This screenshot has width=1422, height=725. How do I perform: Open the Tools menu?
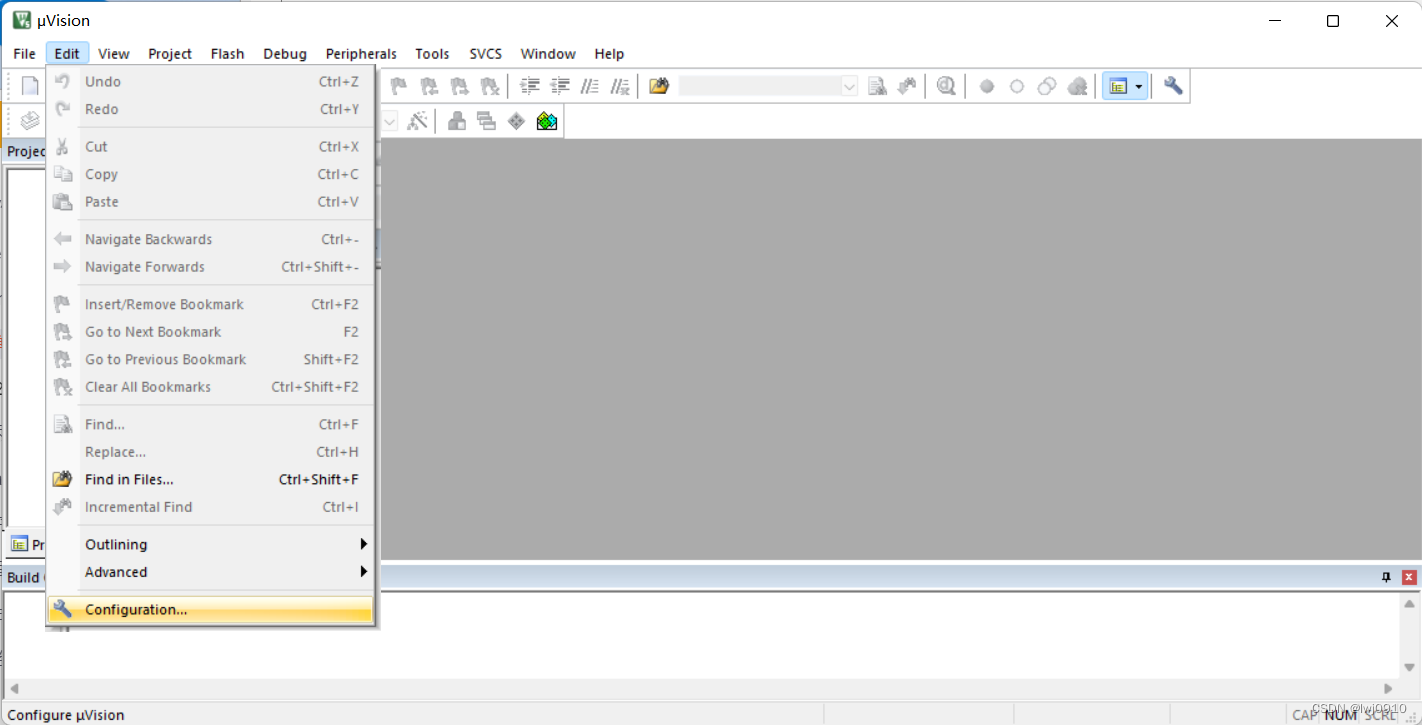432,54
